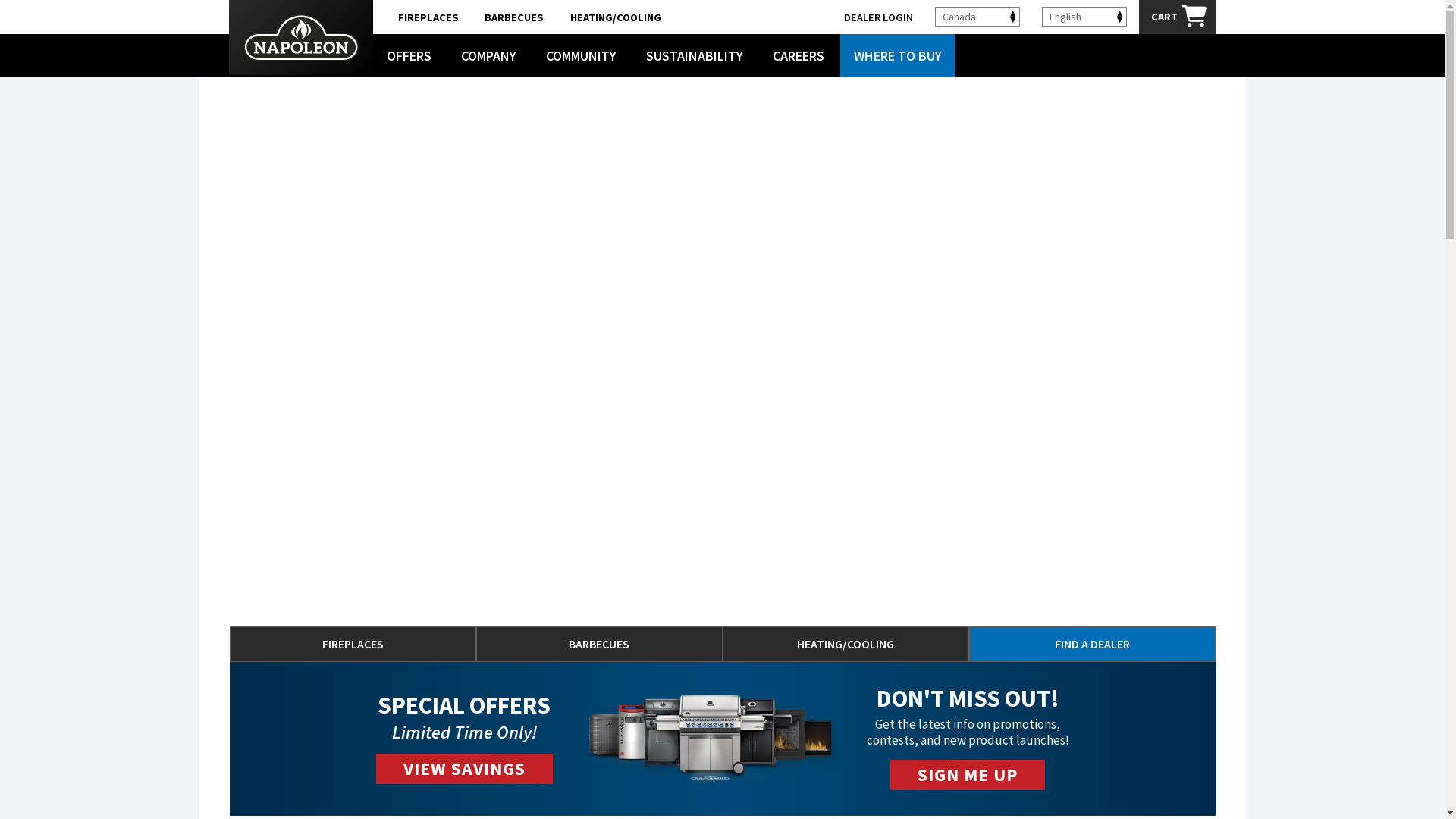The width and height of the screenshot is (1456, 819).
Task: Open the Careers menu item
Action: pos(798,56)
